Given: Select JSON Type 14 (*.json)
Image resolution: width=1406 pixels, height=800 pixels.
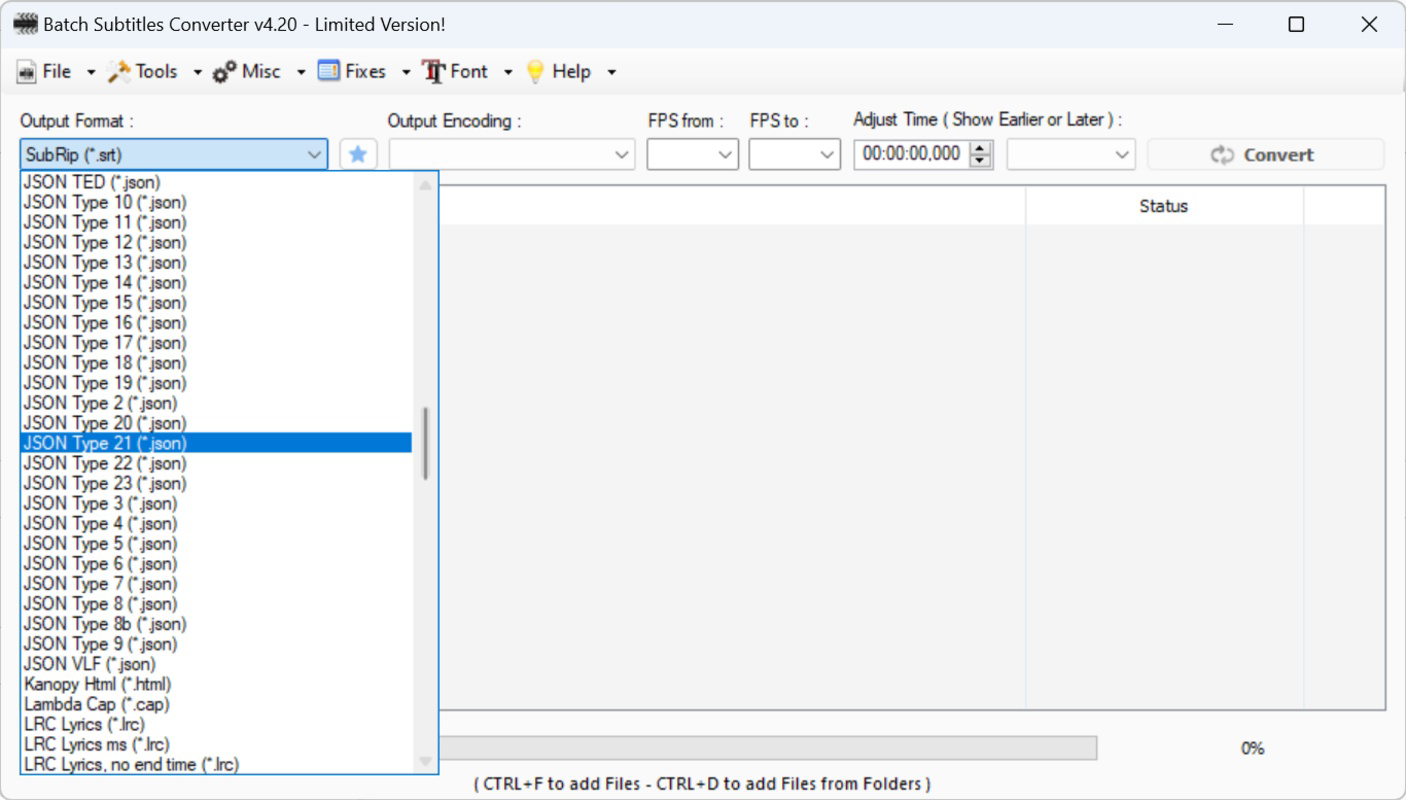Looking at the screenshot, I should 216,282.
